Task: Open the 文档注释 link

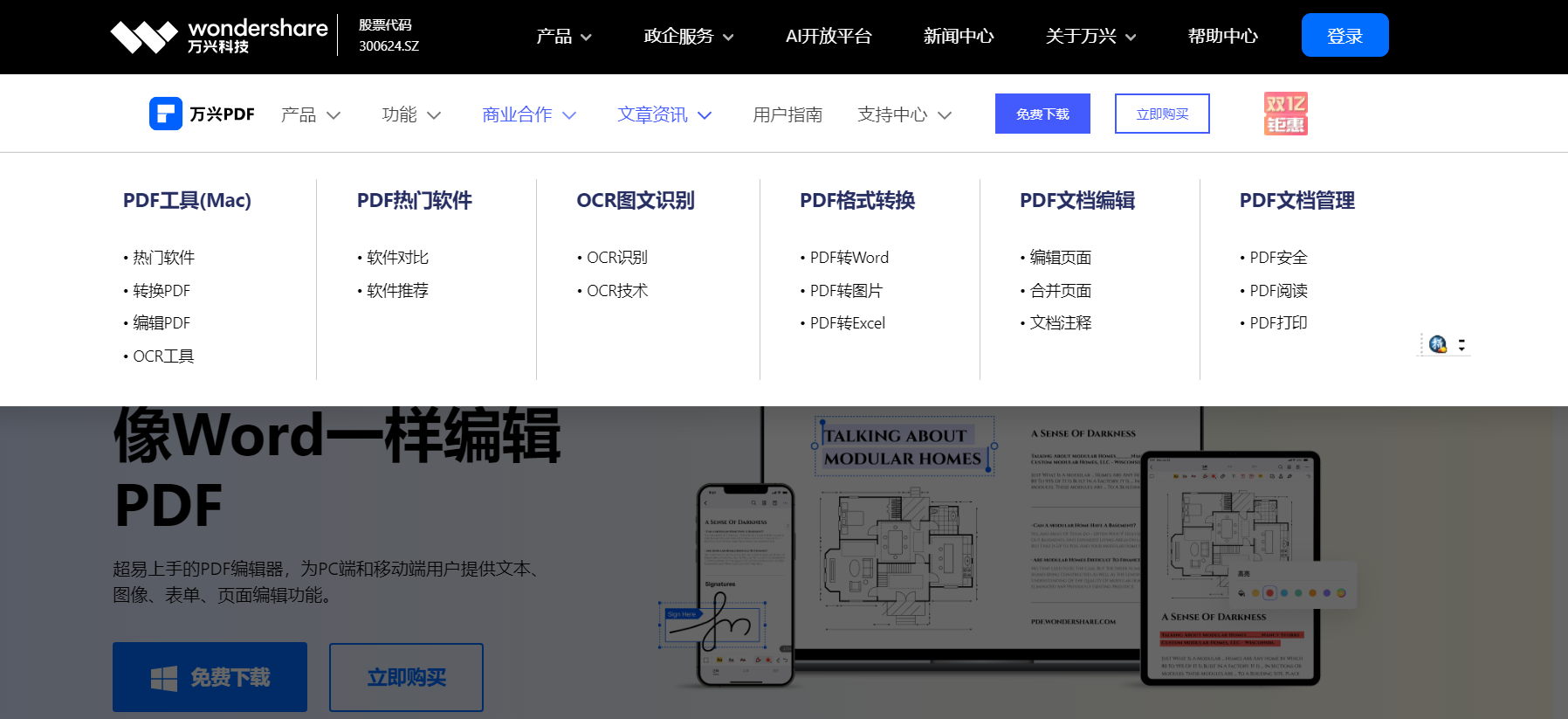Action: click(x=1060, y=323)
